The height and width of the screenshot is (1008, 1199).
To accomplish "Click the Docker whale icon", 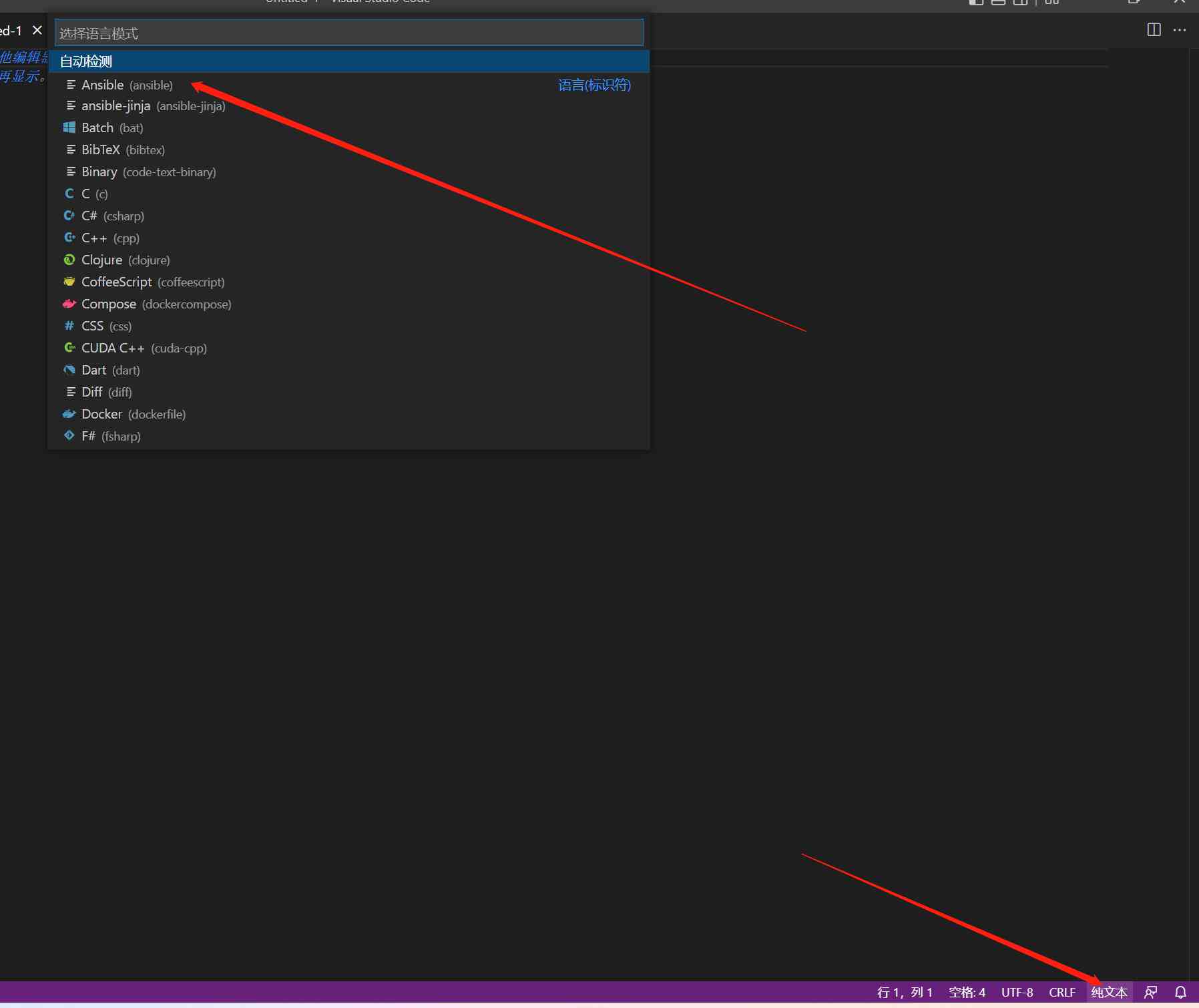I will pyautogui.click(x=69, y=414).
